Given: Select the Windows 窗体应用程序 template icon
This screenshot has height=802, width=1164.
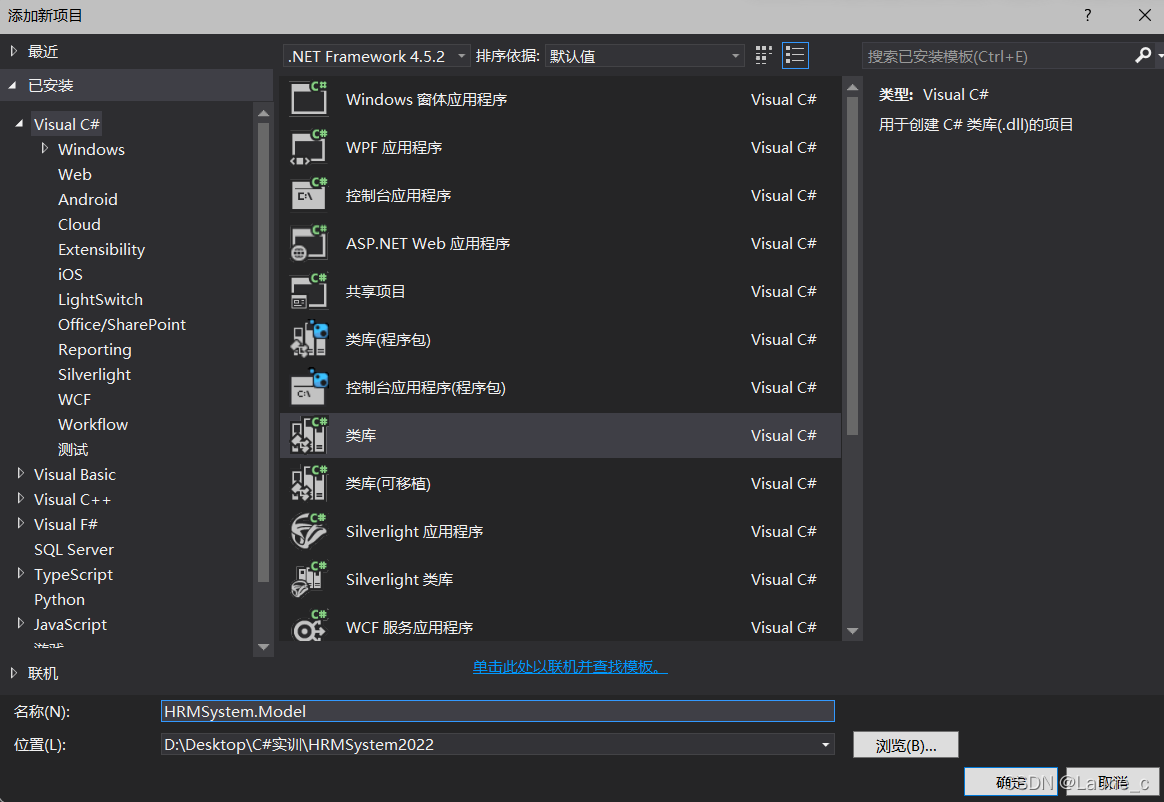Looking at the screenshot, I should [309, 99].
